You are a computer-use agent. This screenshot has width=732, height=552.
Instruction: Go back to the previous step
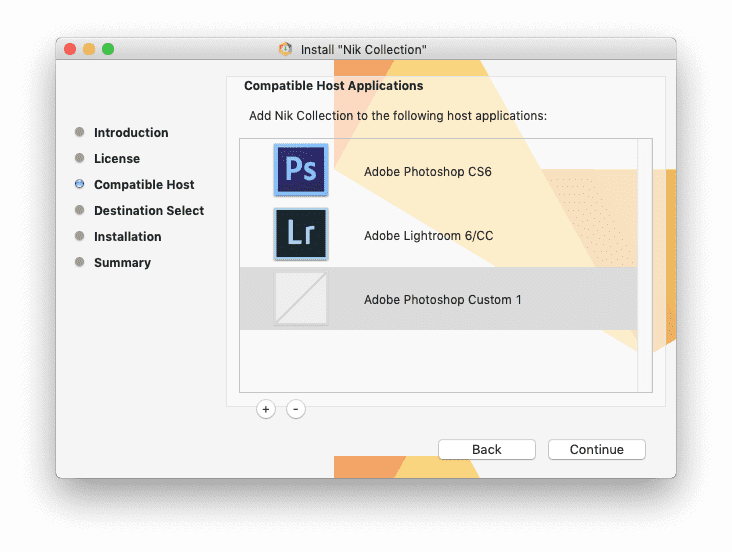[x=486, y=449]
